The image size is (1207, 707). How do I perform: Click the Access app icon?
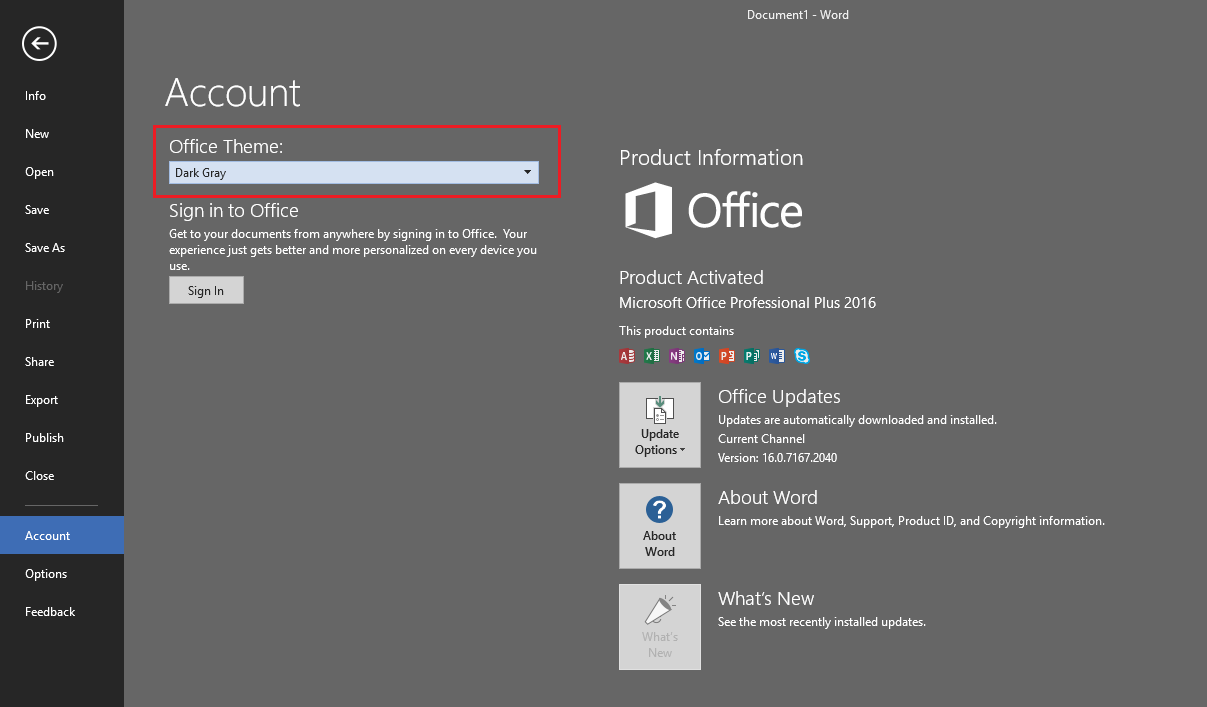(628, 355)
